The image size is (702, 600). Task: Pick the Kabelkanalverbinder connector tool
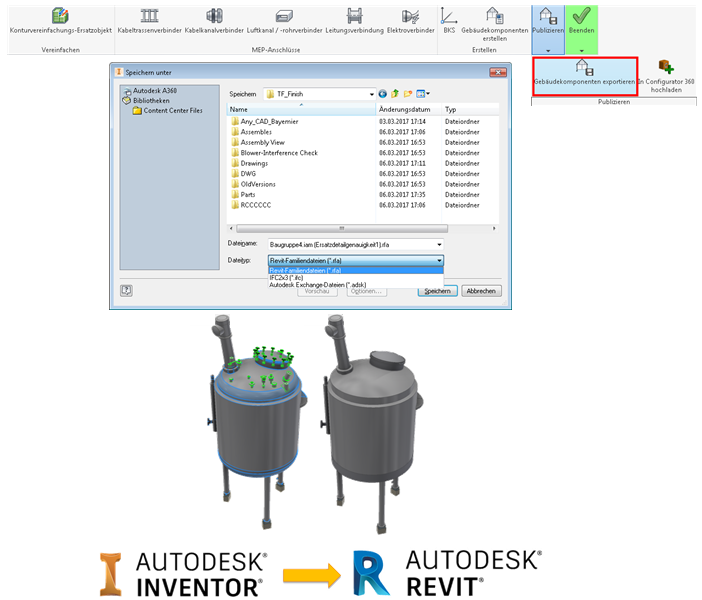click(x=214, y=21)
